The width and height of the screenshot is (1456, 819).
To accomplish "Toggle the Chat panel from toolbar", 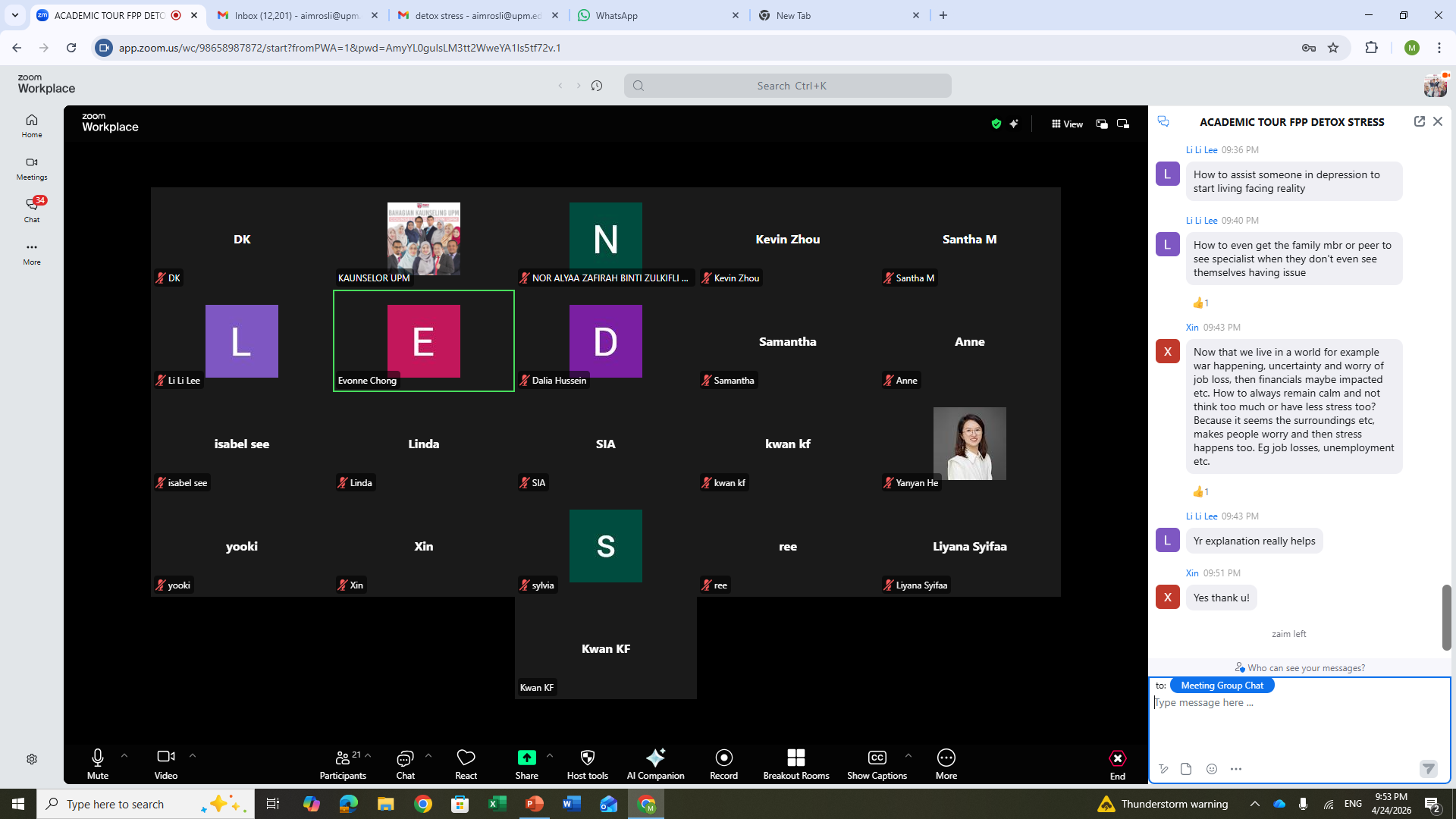I will point(406,764).
